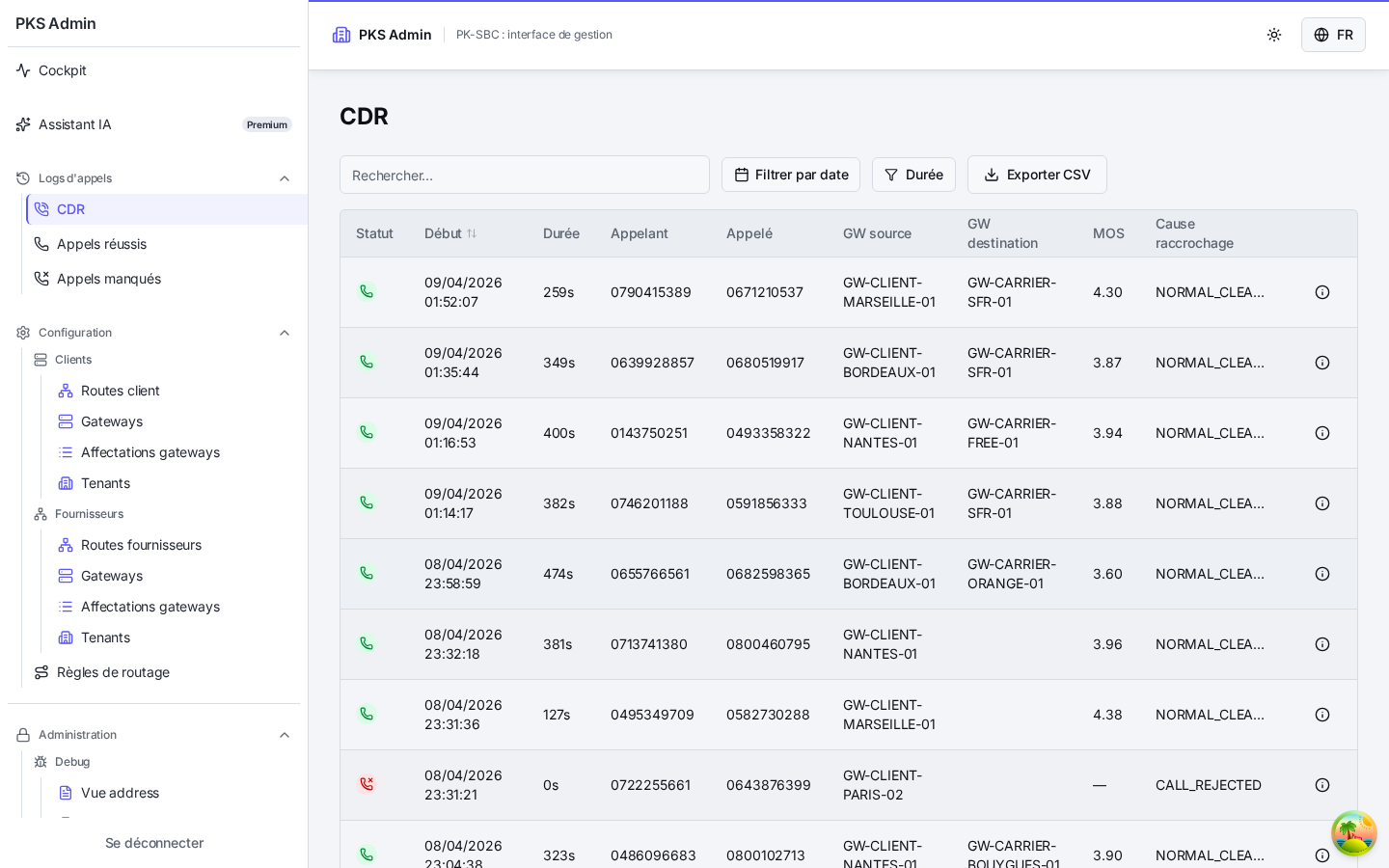Open Assistant IA in sidebar
The width and height of the screenshot is (1389, 868).
point(154,124)
